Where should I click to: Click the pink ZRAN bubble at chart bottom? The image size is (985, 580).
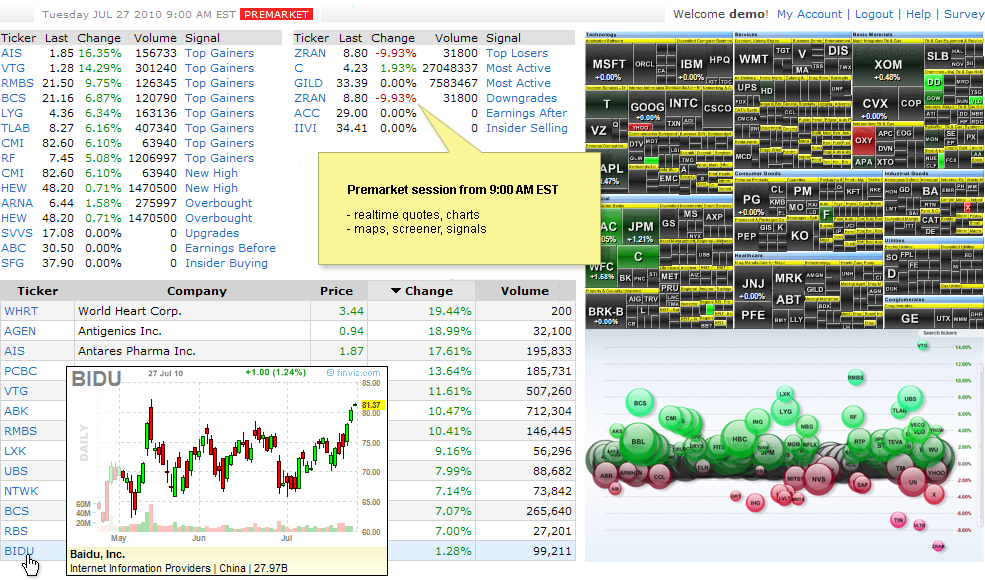(938, 546)
